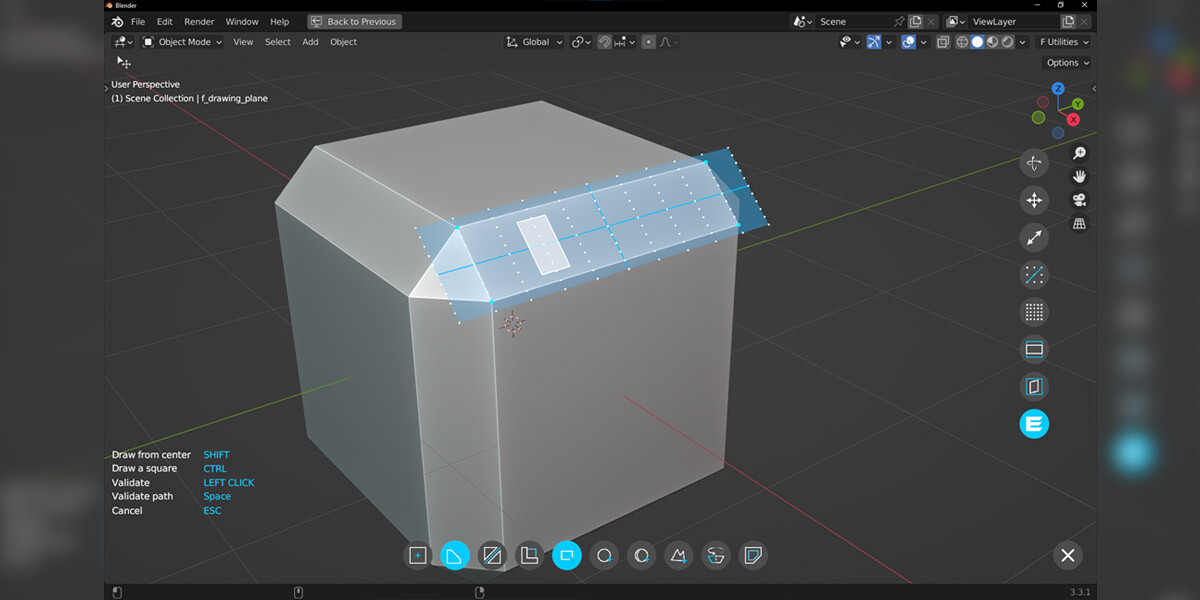
Task: Select the square draw tool in Fluent toolbar
Action: click(417, 555)
